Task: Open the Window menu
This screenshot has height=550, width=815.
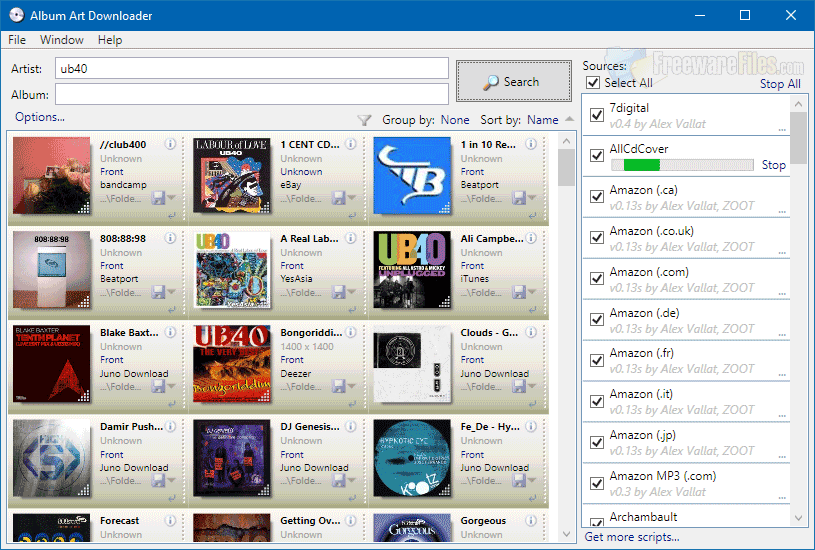Action: pyautogui.click(x=62, y=40)
